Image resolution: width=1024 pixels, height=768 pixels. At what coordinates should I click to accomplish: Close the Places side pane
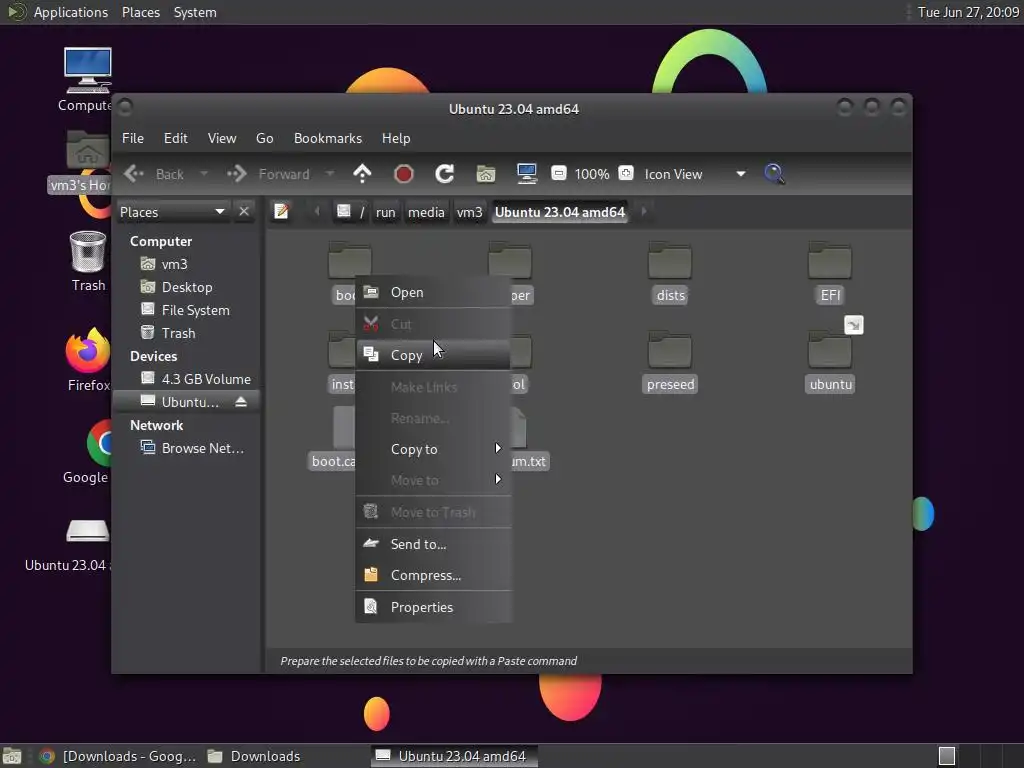244,212
